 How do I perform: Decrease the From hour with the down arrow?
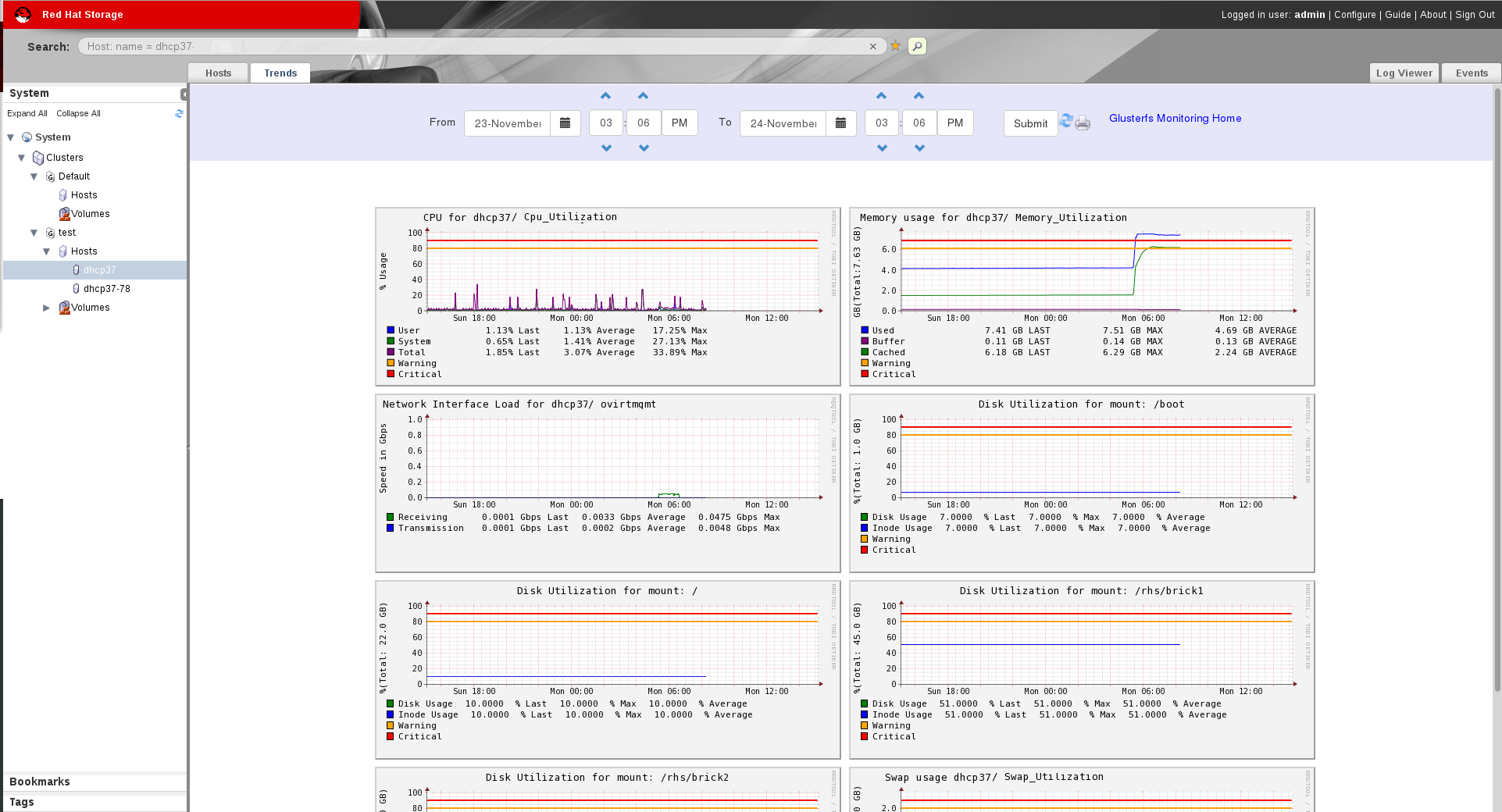click(x=606, y=148)
